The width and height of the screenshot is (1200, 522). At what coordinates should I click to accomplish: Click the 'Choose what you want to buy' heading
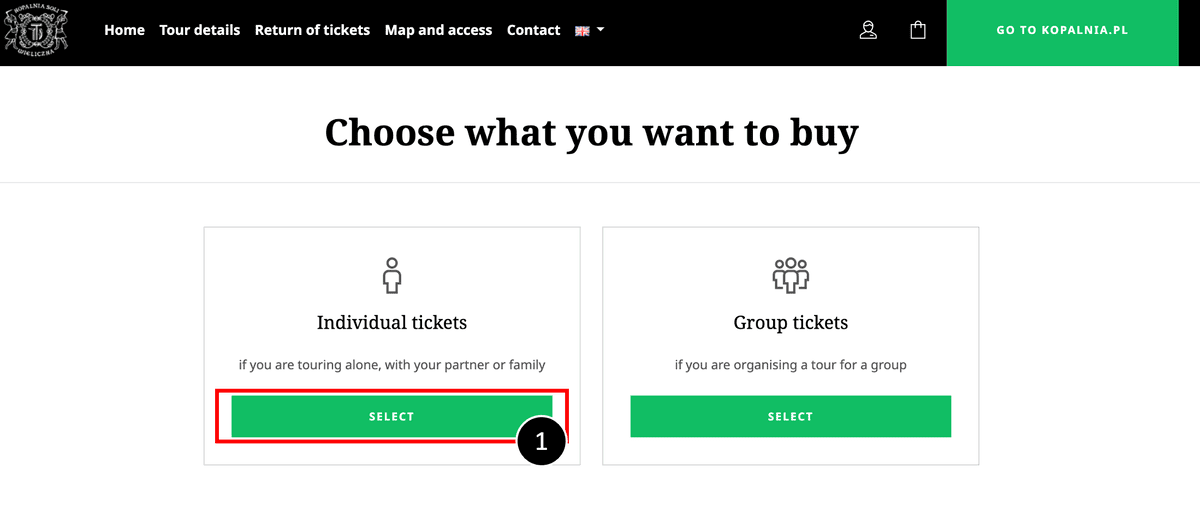592,133
